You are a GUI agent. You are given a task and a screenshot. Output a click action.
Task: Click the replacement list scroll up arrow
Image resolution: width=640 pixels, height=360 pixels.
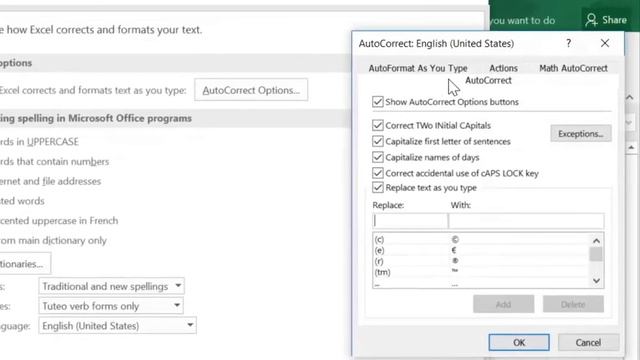pos(596,241)
